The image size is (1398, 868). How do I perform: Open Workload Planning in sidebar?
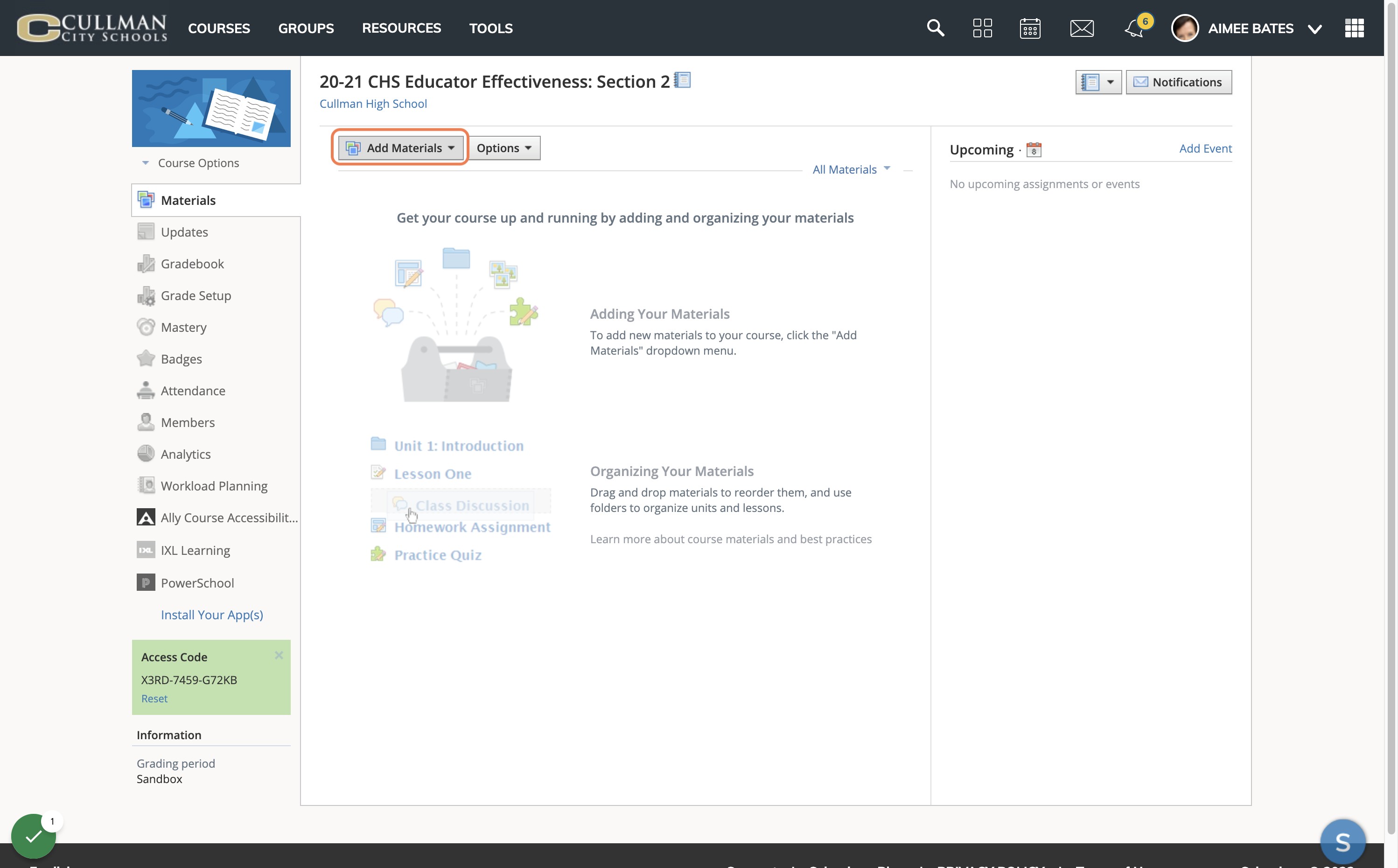coord(215,486)
